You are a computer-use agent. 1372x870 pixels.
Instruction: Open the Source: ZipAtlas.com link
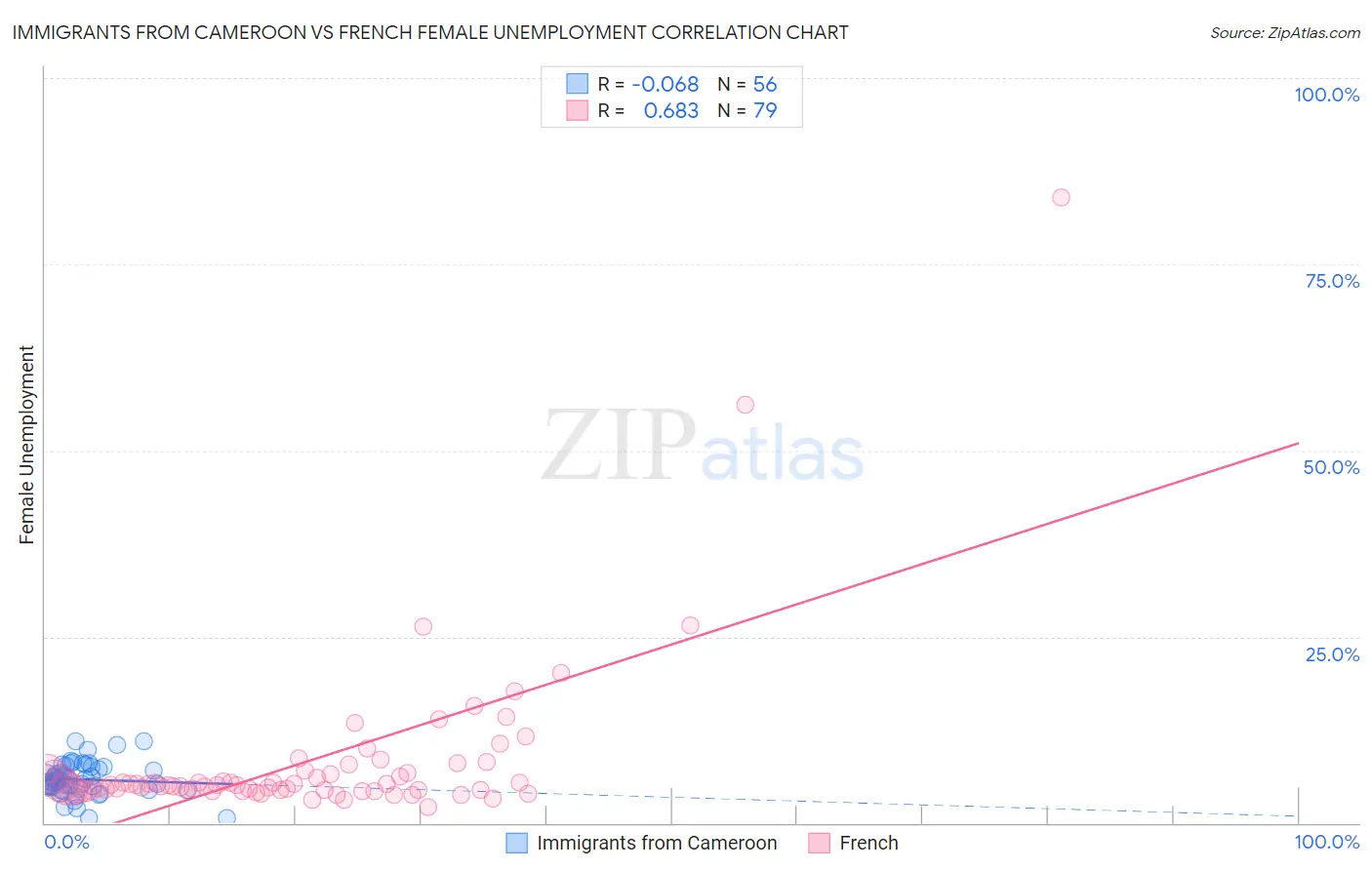(x=1285, y=32)
